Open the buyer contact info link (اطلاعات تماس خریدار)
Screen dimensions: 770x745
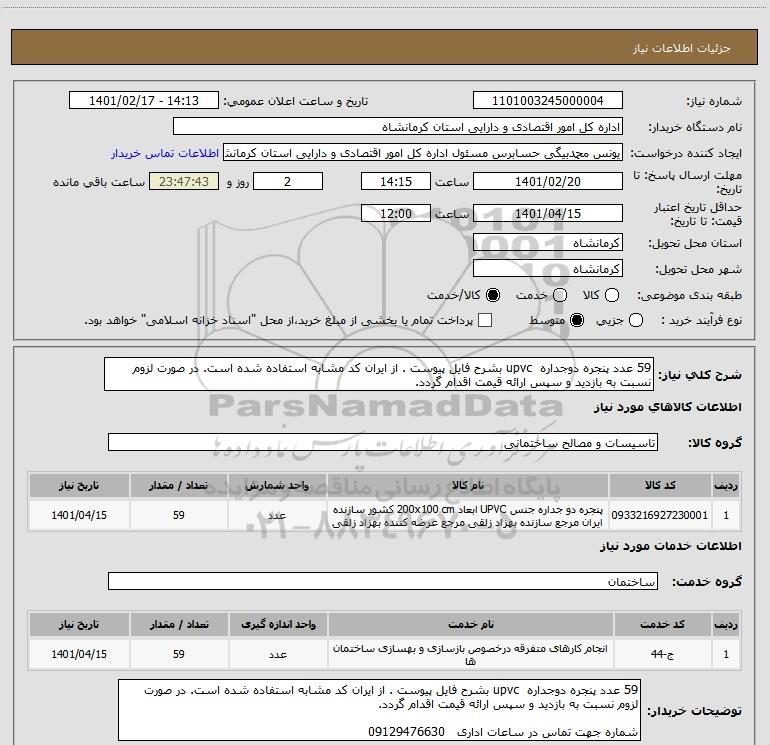tap(165, 153)
